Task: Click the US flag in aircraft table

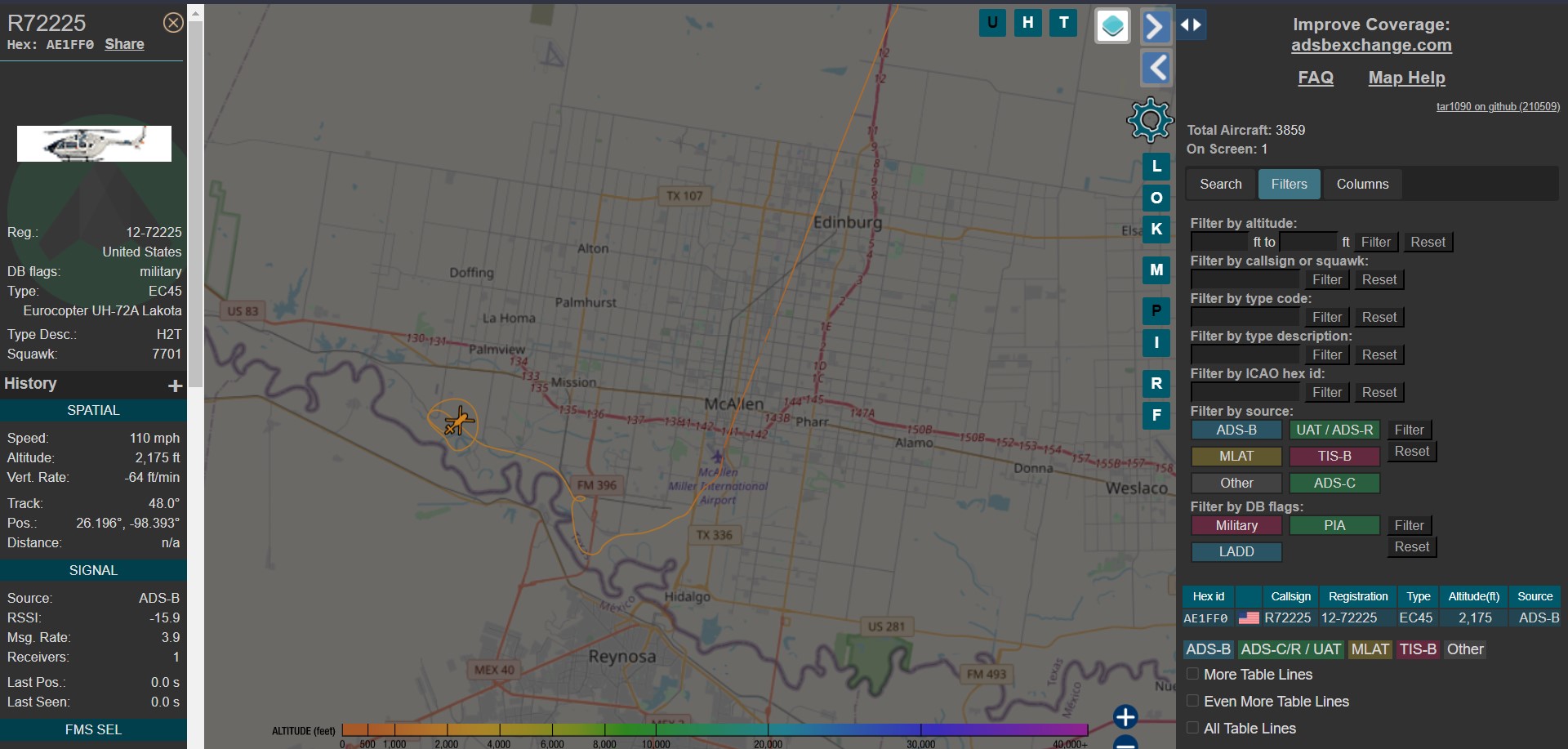Action: [x=1249, y=618]
